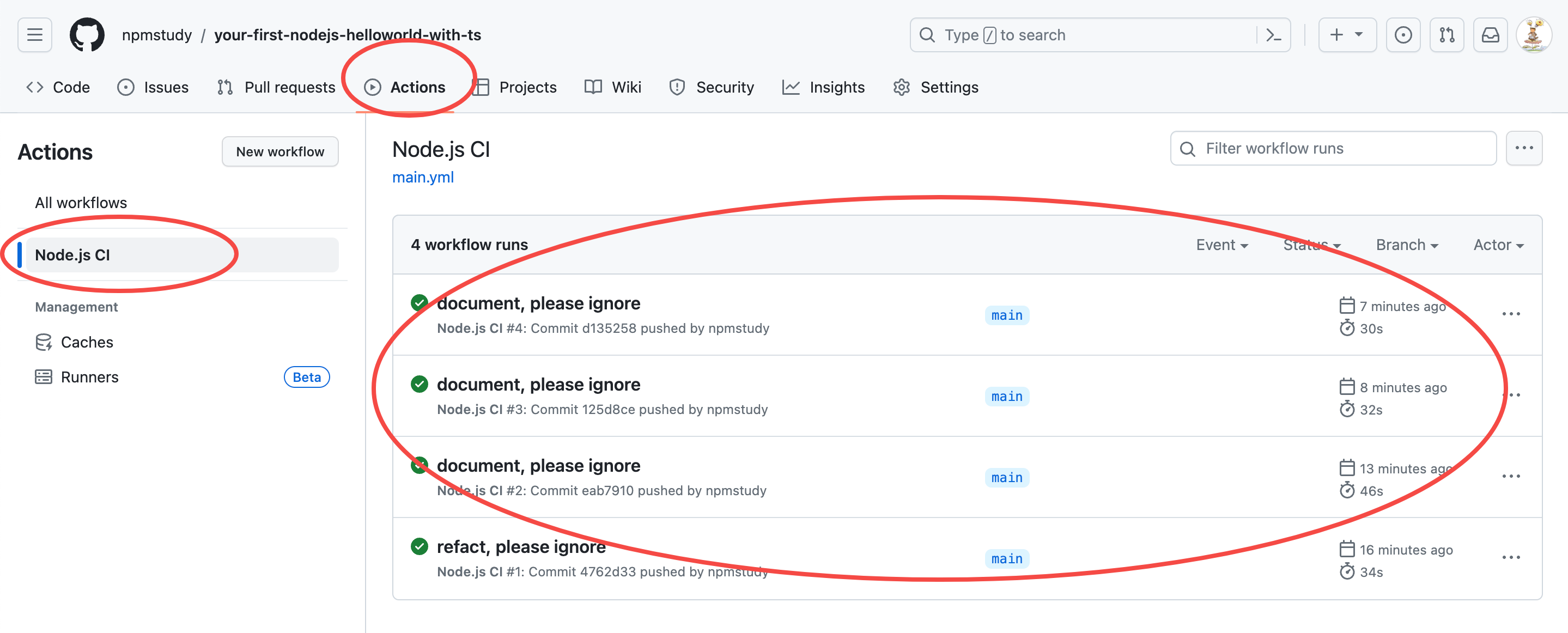Go to GitHub home via Octocat logo
The width and height of the screenshot is (1568, 633).
coord(87,35)
